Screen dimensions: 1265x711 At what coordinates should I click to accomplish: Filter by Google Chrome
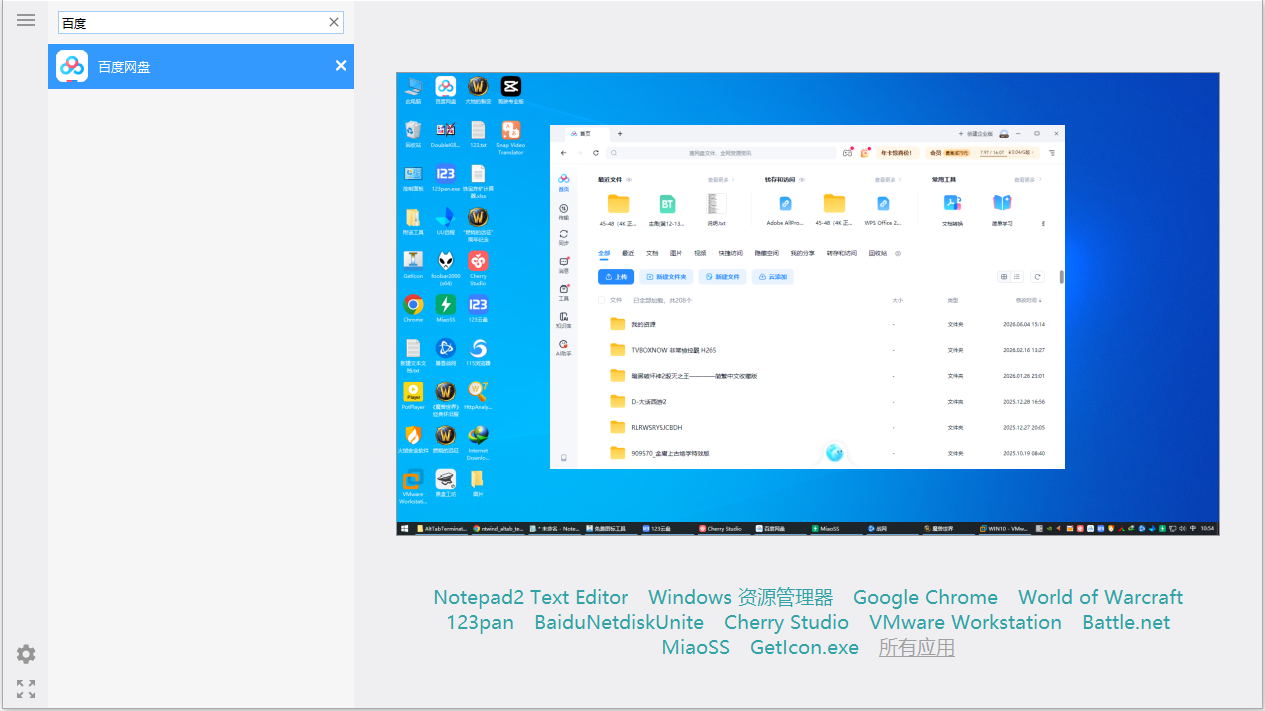[x=925, y=597]
